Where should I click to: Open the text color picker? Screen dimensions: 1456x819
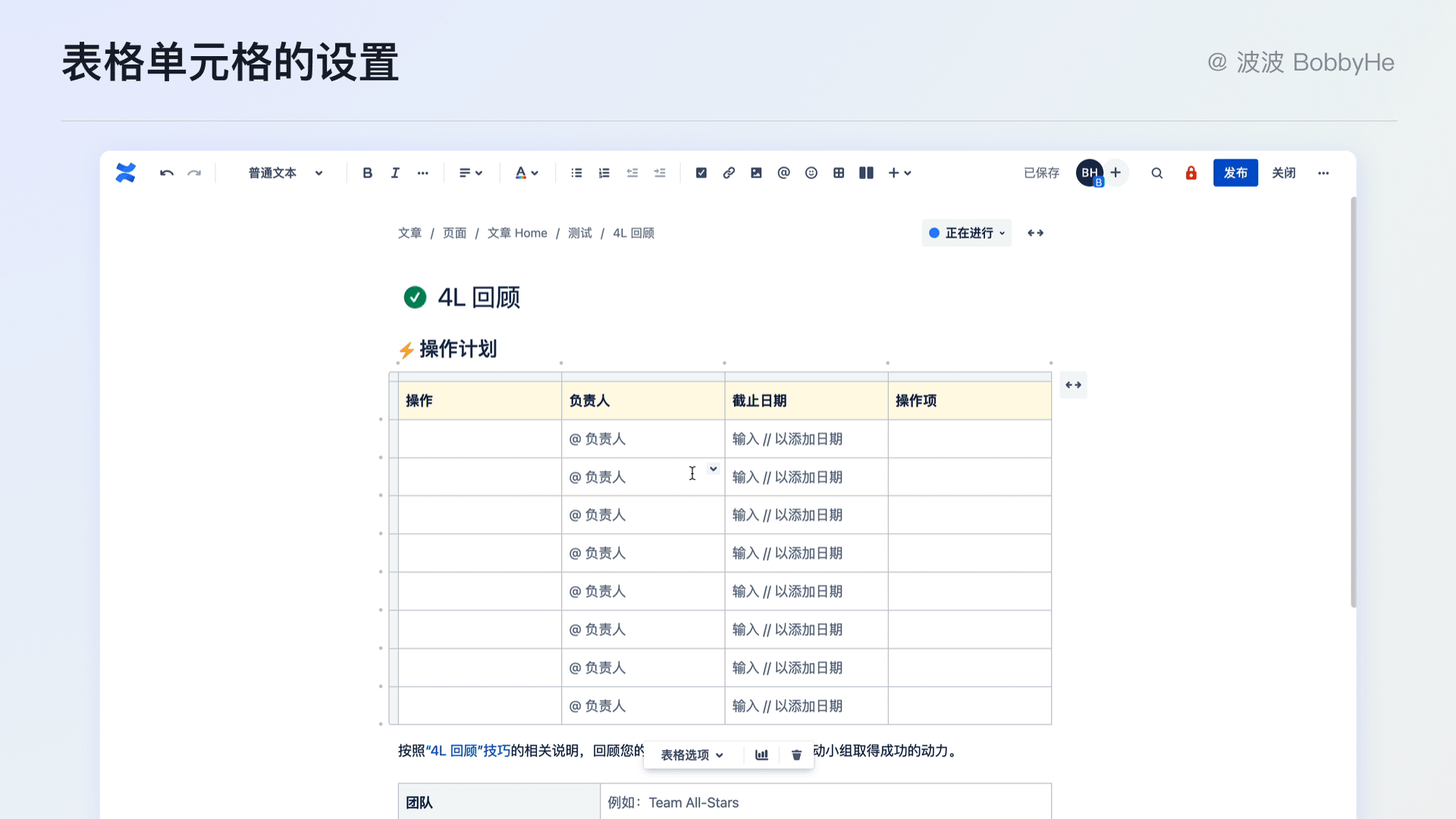[x=526, y=173]
